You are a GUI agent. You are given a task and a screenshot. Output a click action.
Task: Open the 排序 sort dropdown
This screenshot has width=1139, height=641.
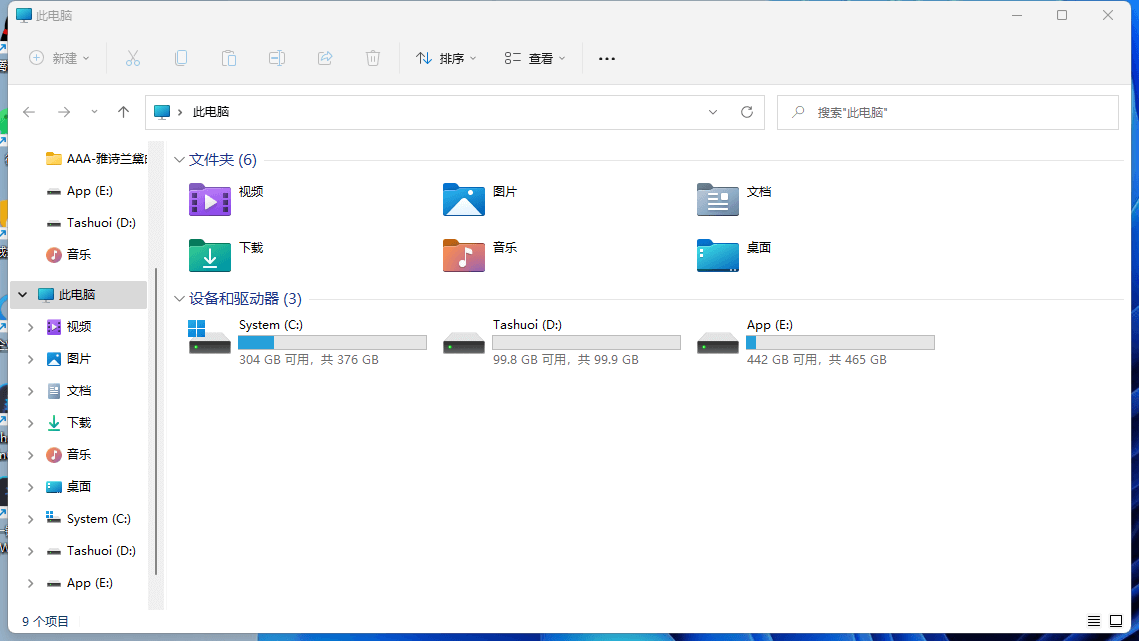click(x=446, y=58)
